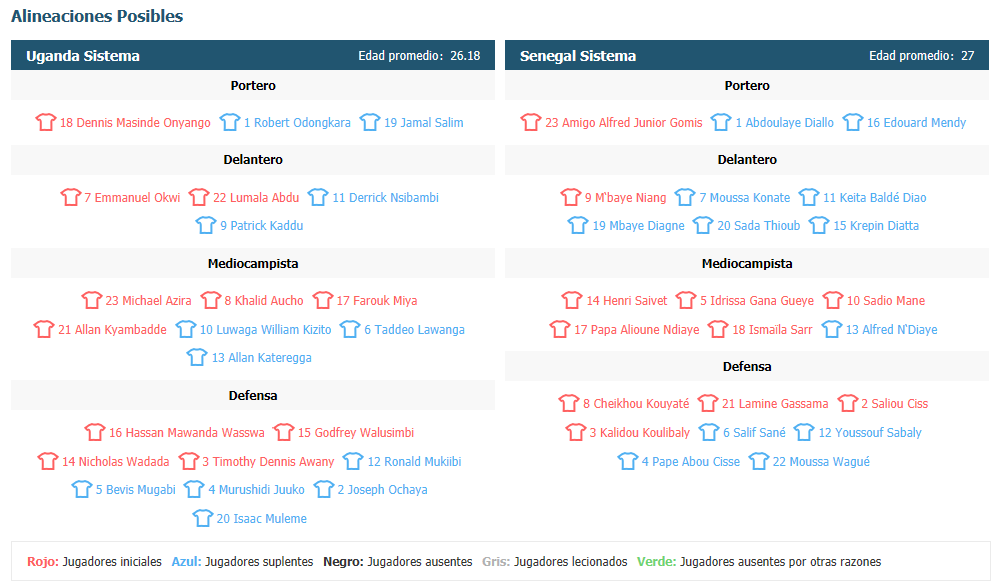Open Cheikhou Kouyaté's player page
Viewport: 991px width, 582px height.
[x=636, y=404]
